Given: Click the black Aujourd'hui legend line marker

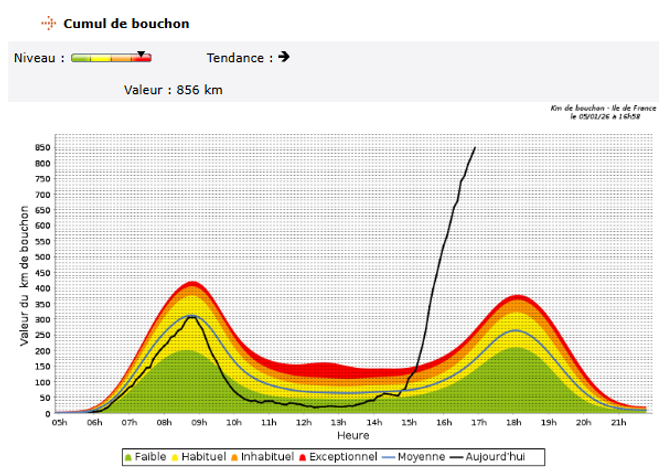Looking at the screenshot, I should [x=463, y=457].
